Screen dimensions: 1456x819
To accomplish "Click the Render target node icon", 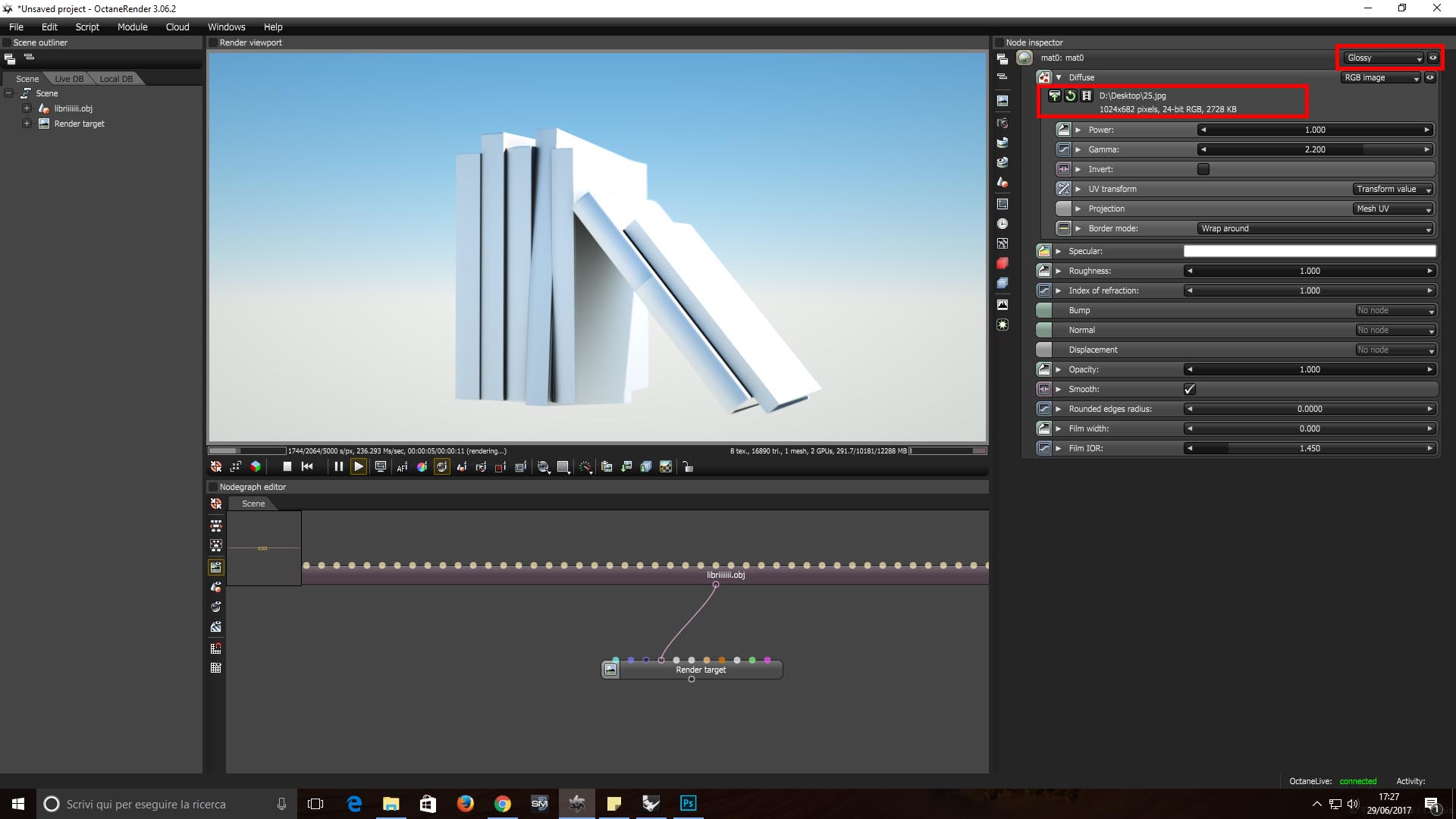I will (x=610, y=670).
